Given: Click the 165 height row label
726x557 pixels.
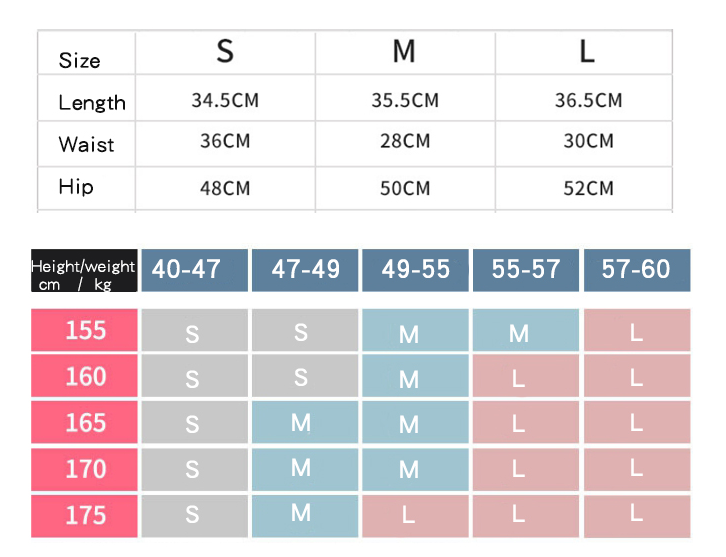Looking at the screenshot, I should click(x=85, y=422).
